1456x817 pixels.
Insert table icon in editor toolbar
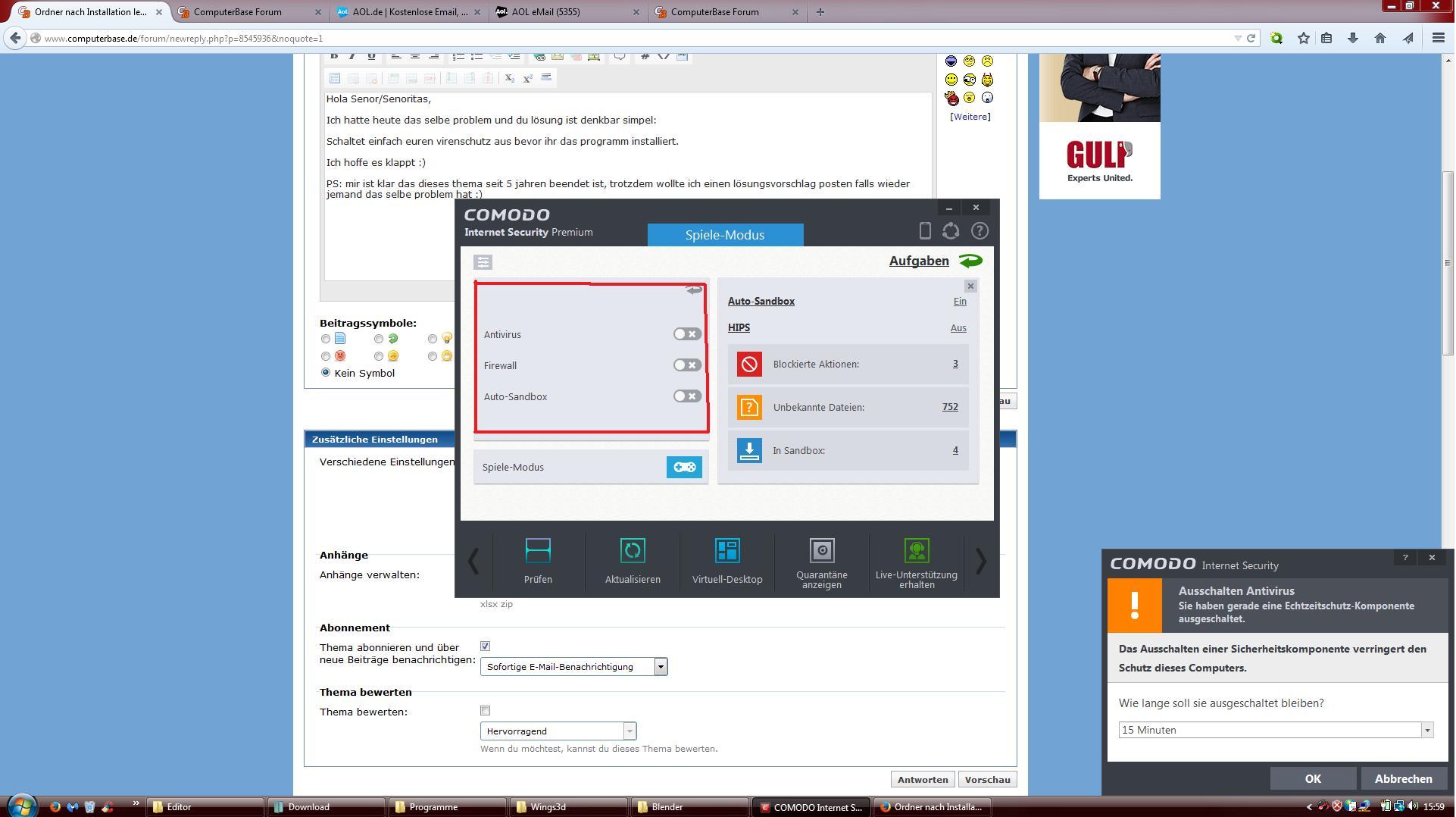335,78
